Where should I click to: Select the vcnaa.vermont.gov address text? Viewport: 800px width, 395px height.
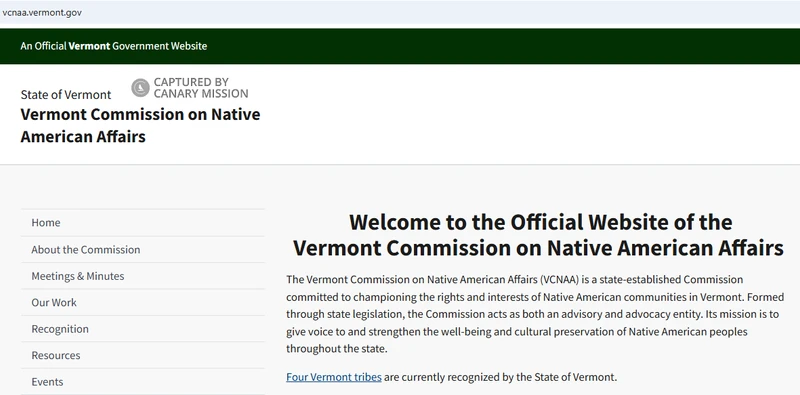click(42, 12)
